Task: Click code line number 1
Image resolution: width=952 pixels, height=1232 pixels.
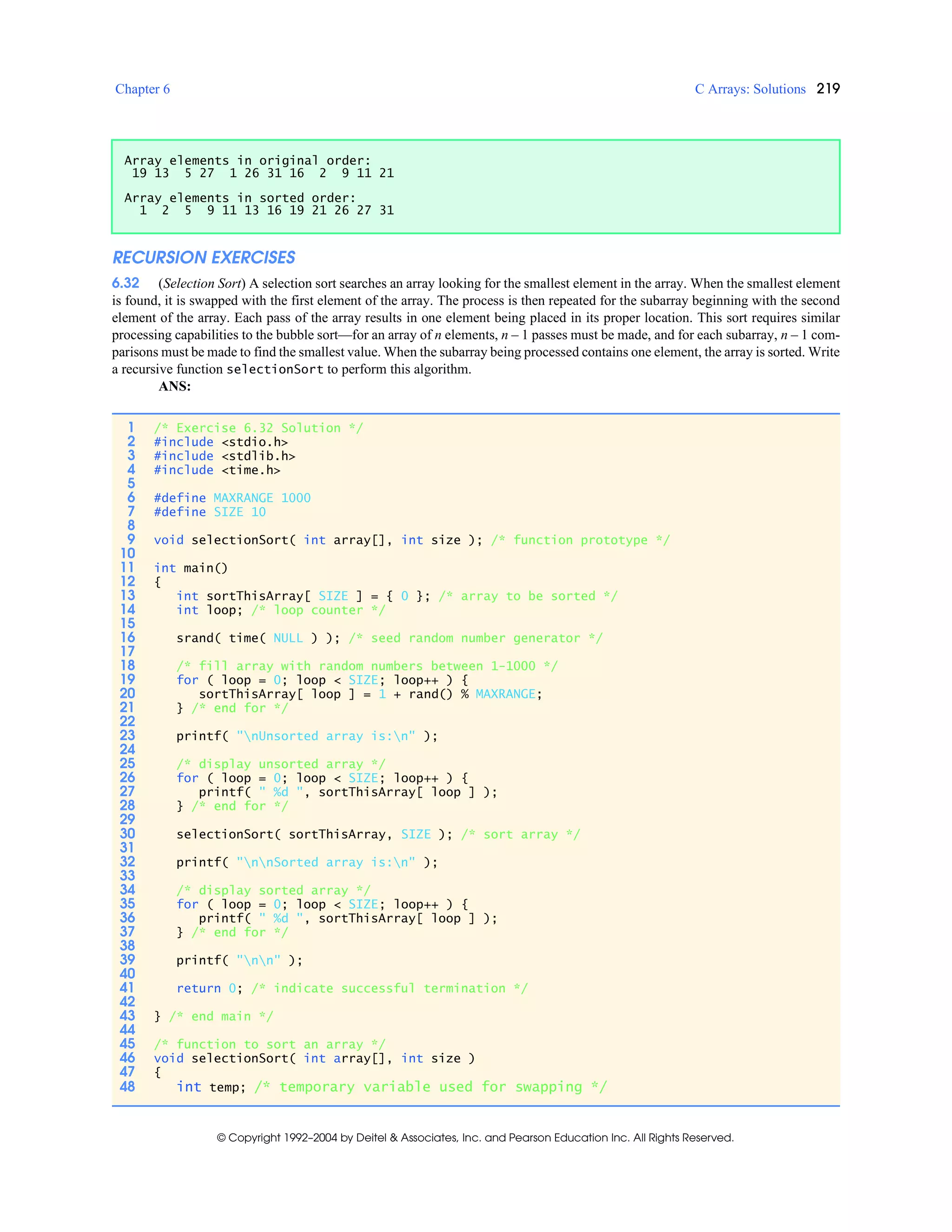Action: click(x=131, y=428)
